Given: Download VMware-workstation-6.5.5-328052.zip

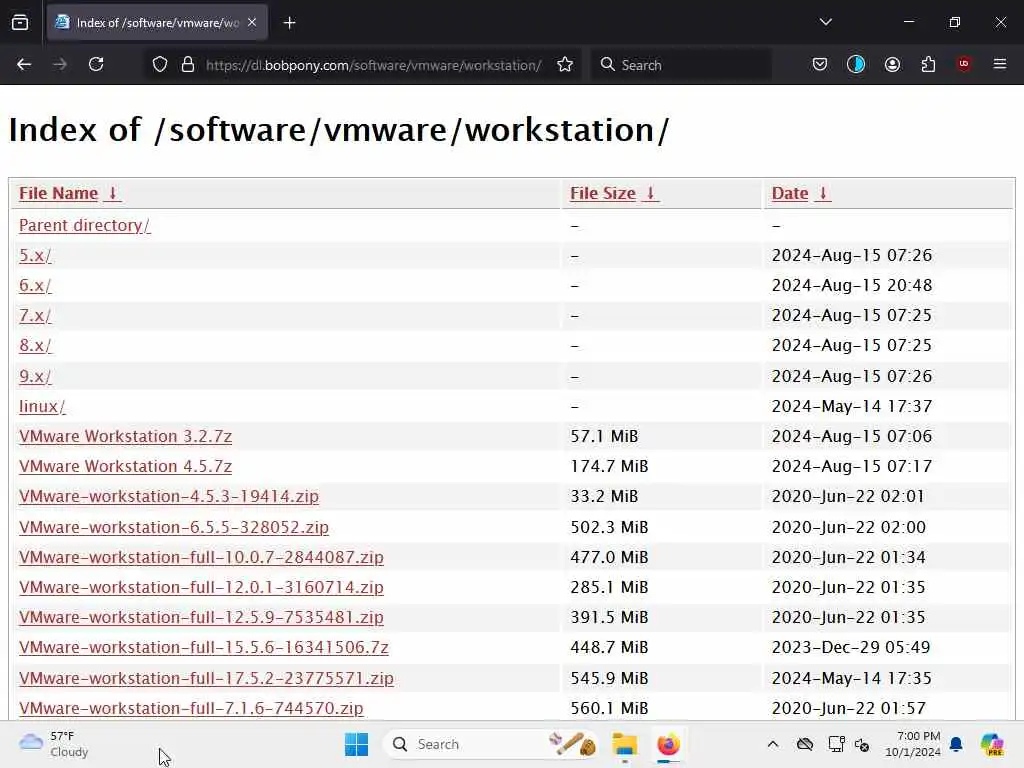Looking at the screenshot, I should tap(174, 527).
